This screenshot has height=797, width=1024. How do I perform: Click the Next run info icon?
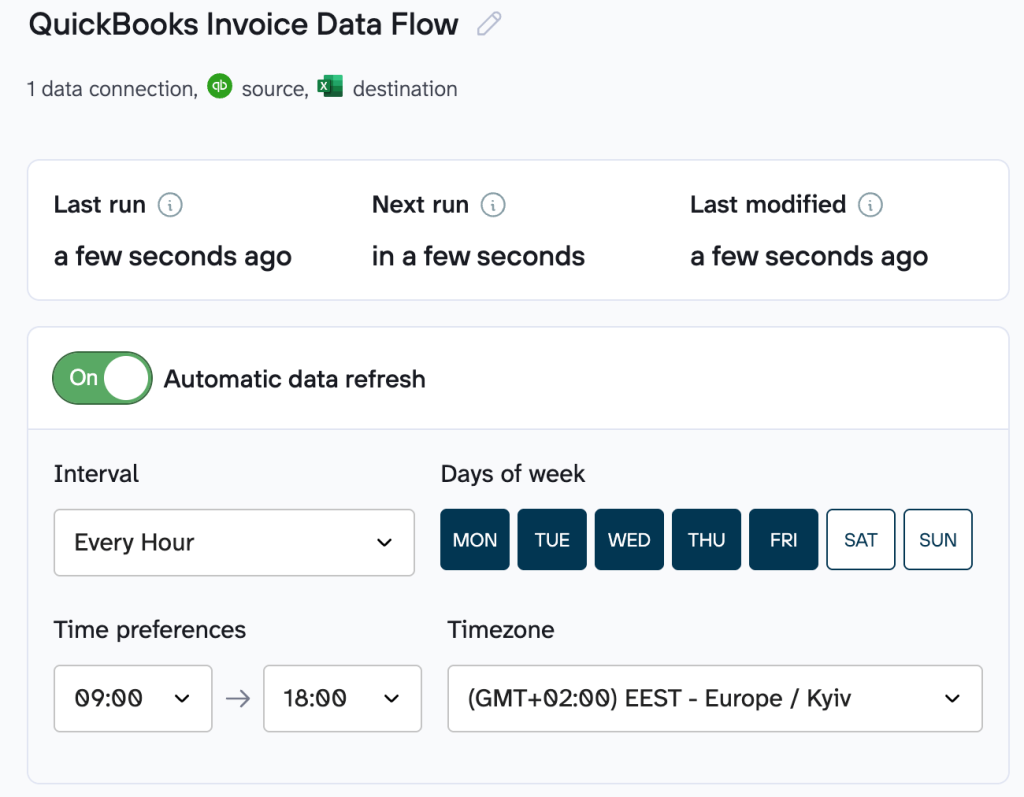(x=493, y=205)
